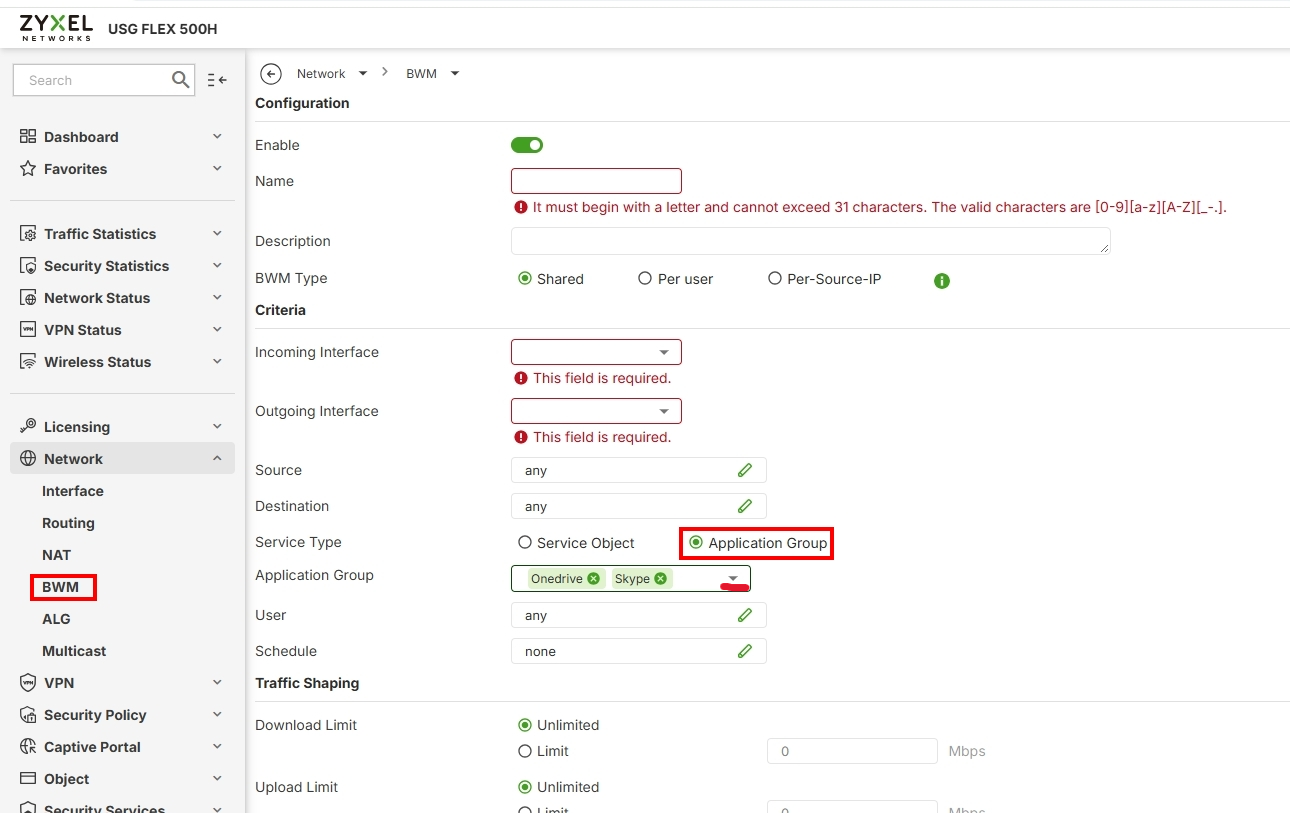Click the sidebar Search box
The height and width of the screenshot is (813, 1290).
(103, 80)
